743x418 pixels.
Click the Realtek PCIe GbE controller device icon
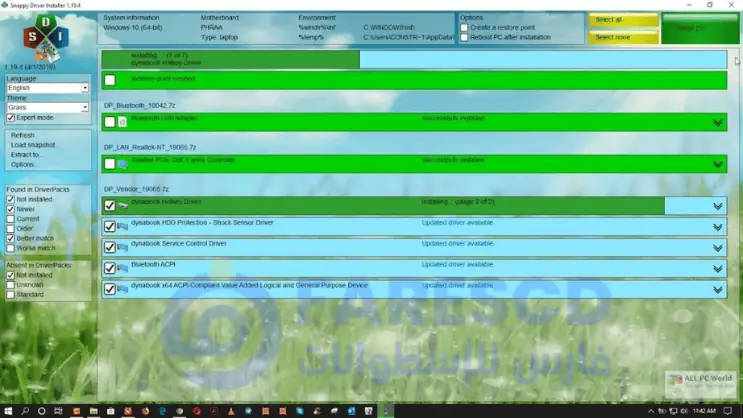[122, 164]
